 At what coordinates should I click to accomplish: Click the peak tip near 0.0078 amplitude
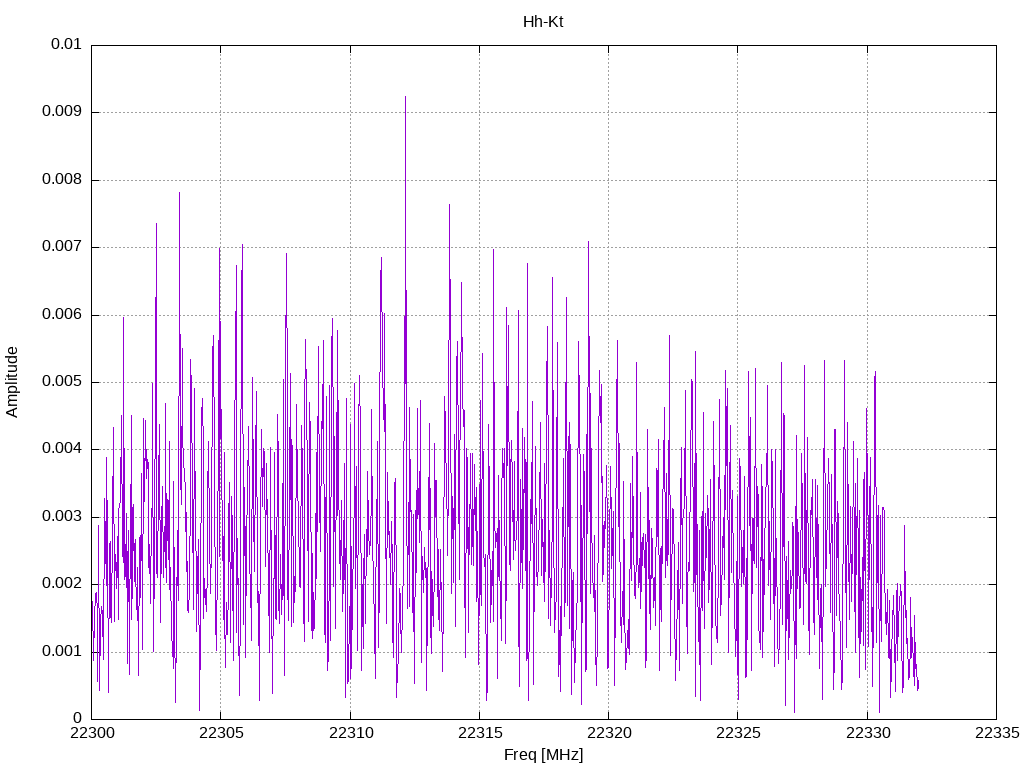(x=179, y=193)
